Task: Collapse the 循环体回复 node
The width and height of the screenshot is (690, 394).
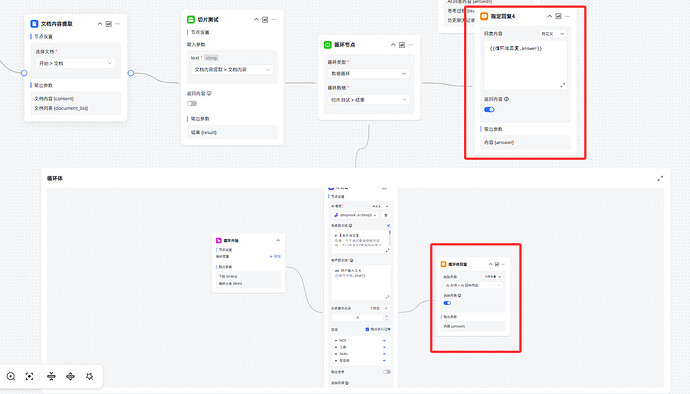Action: [x=491, y=264]
